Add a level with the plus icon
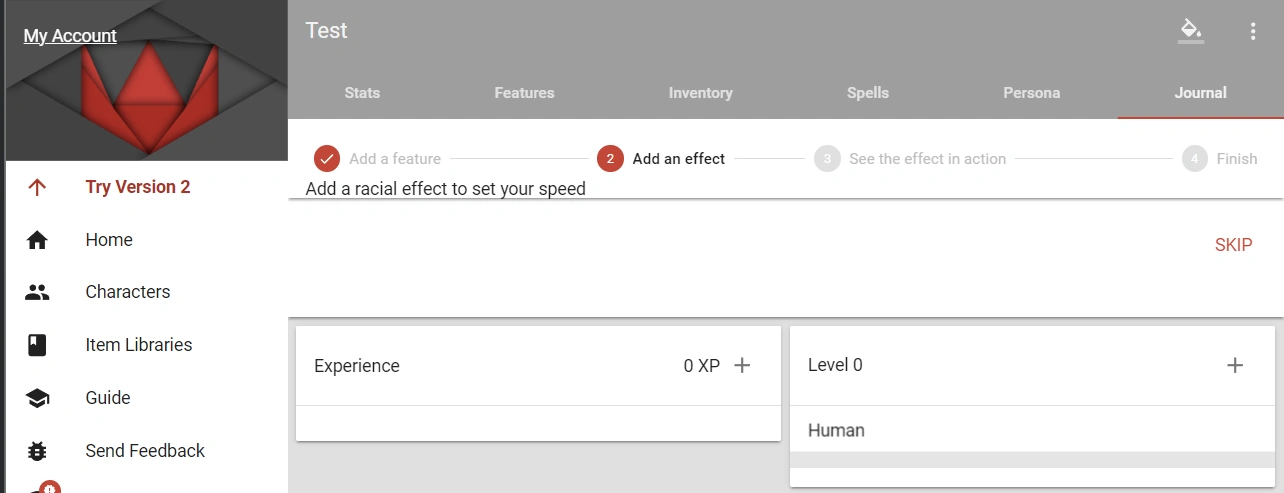 click(1235, 366)
